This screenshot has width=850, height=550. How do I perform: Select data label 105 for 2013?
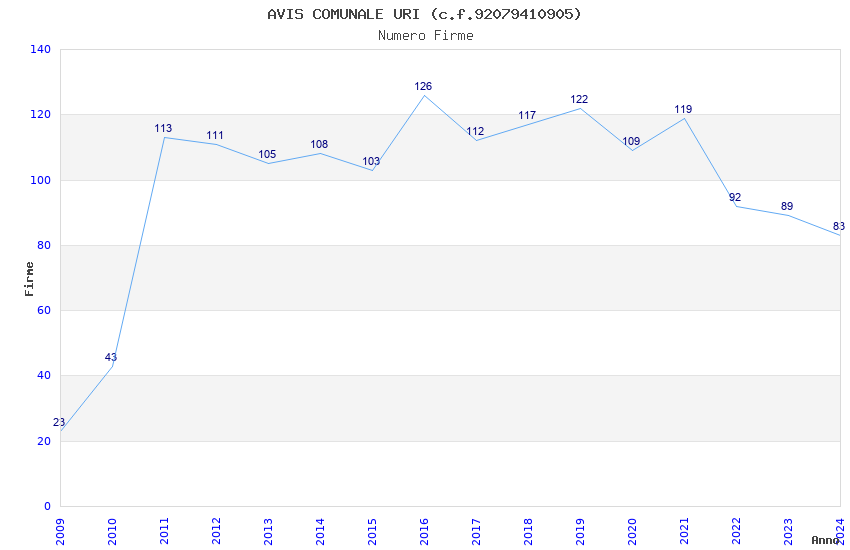point(267,154)
